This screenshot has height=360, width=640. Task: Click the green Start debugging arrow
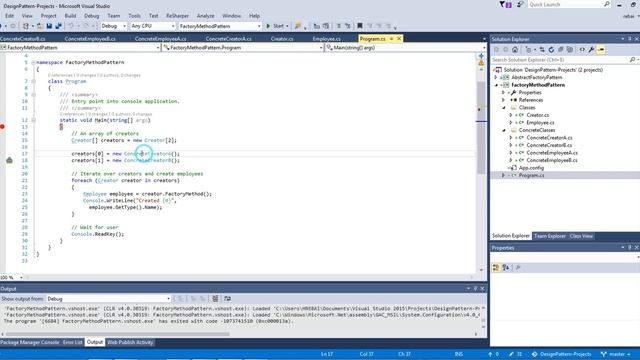(268, 26)
